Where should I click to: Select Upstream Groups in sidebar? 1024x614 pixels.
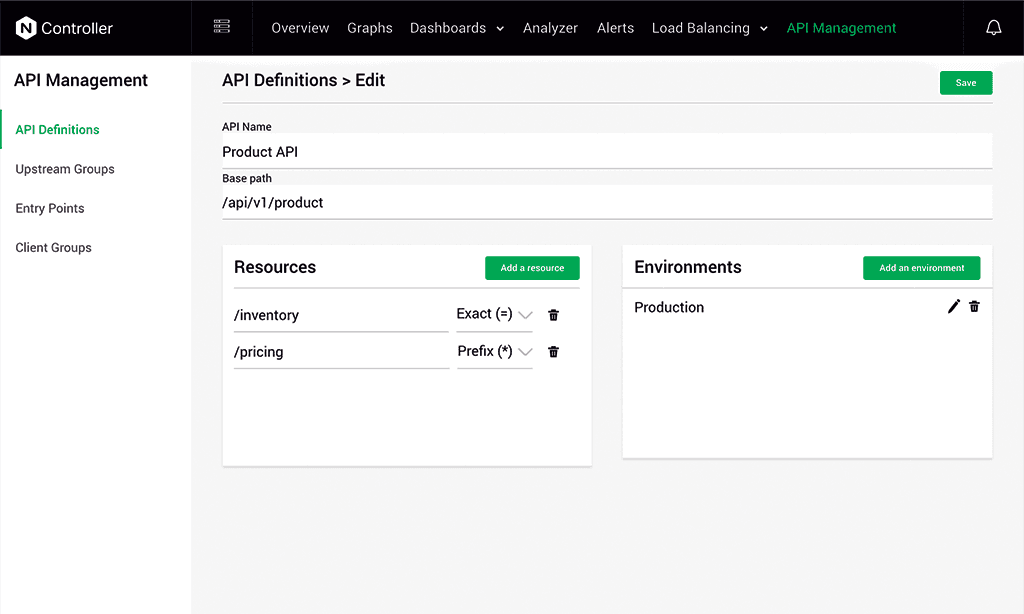[65, 169]
